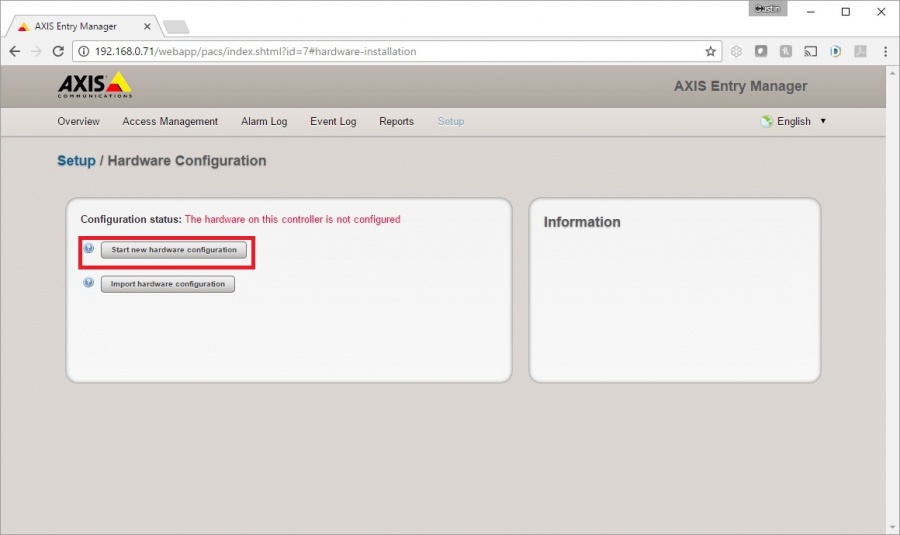Open the Reports page
The image size is (900, 535).
(x=396, y=121)
